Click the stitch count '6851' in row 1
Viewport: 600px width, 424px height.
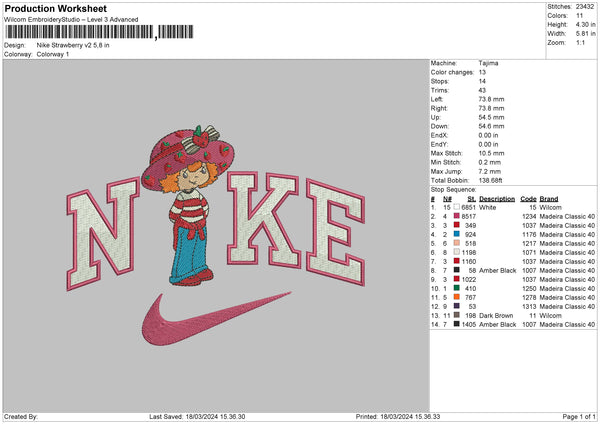point(469,207)
